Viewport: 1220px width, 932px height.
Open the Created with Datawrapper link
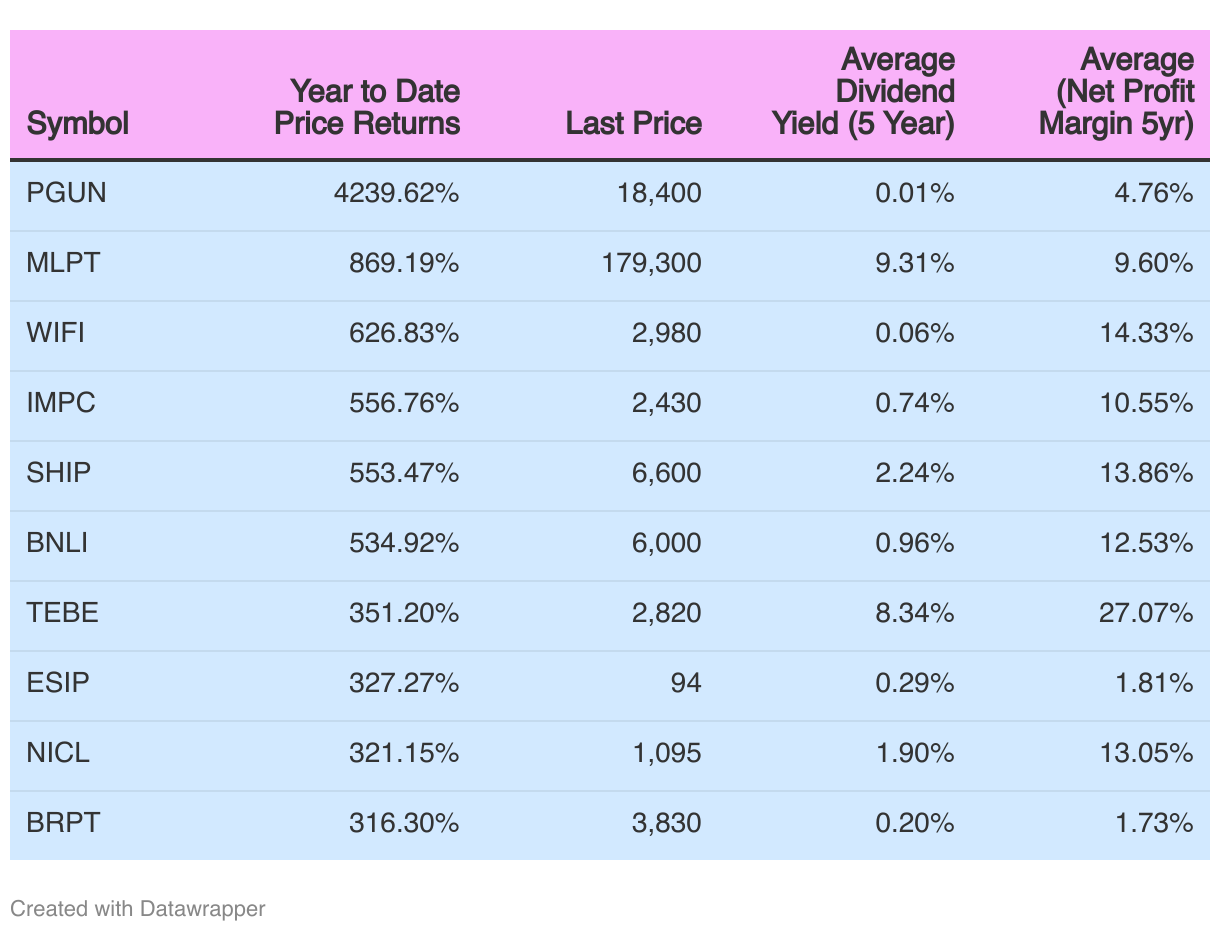pos(138,908)
